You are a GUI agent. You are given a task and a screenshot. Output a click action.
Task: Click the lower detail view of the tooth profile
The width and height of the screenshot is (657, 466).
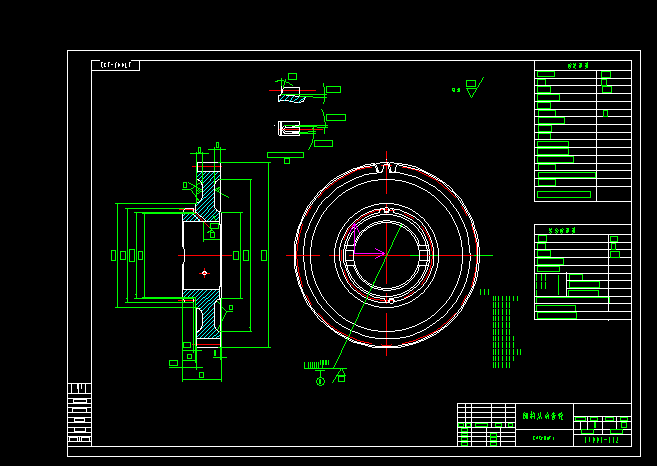pyautogui.click(x=290, y=128)
